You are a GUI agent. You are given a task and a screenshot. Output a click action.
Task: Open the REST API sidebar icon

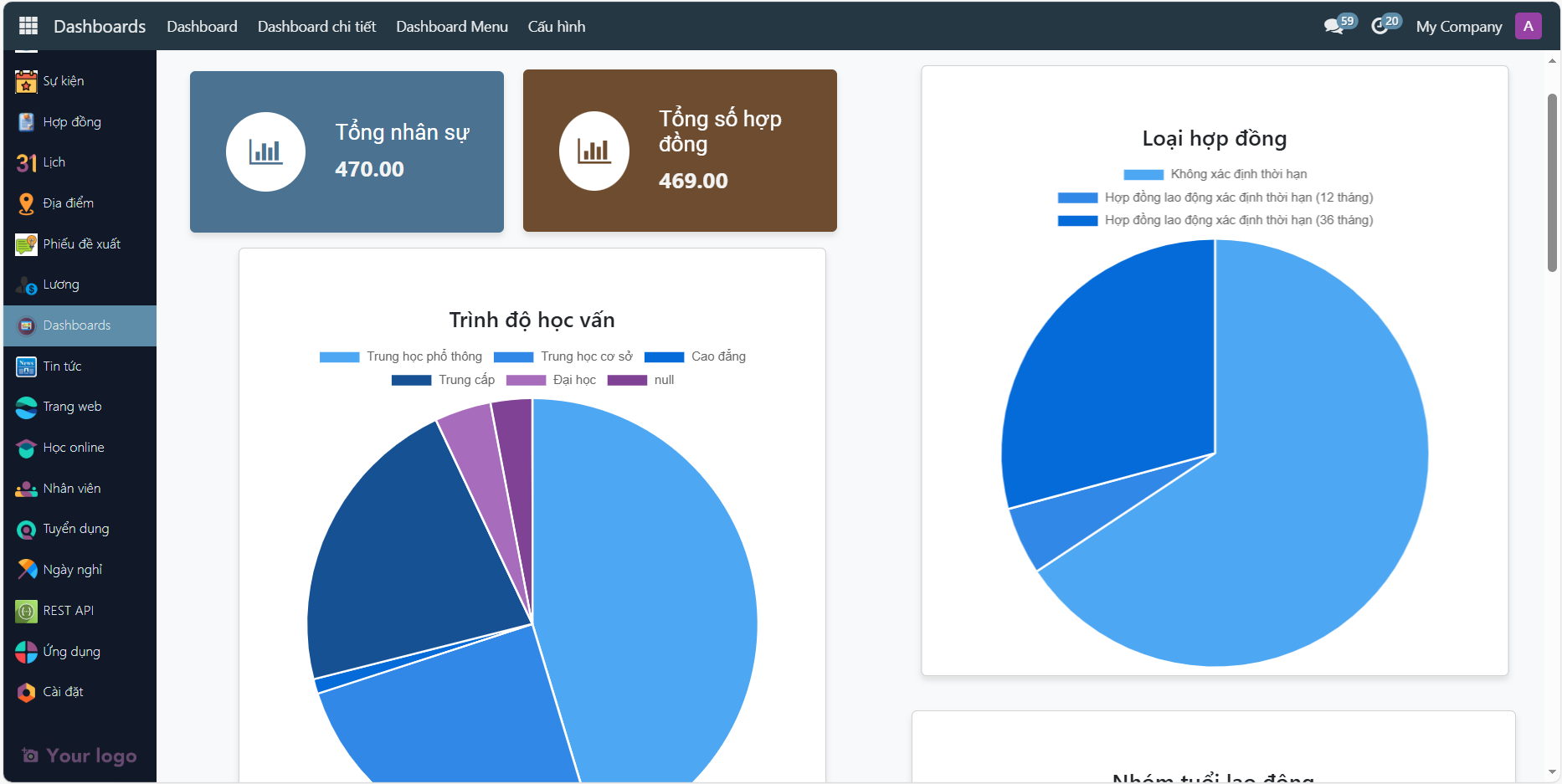(25, 610)
